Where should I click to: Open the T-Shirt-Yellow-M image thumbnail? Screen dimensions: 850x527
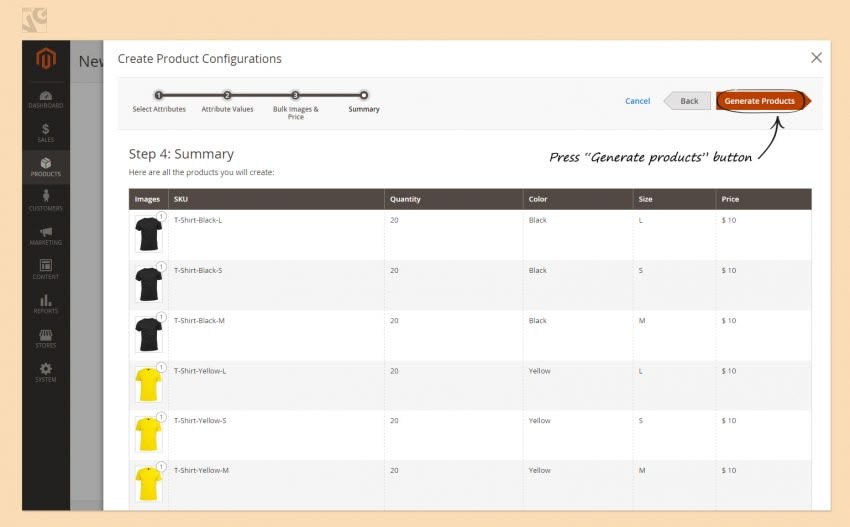coord(149,484)
